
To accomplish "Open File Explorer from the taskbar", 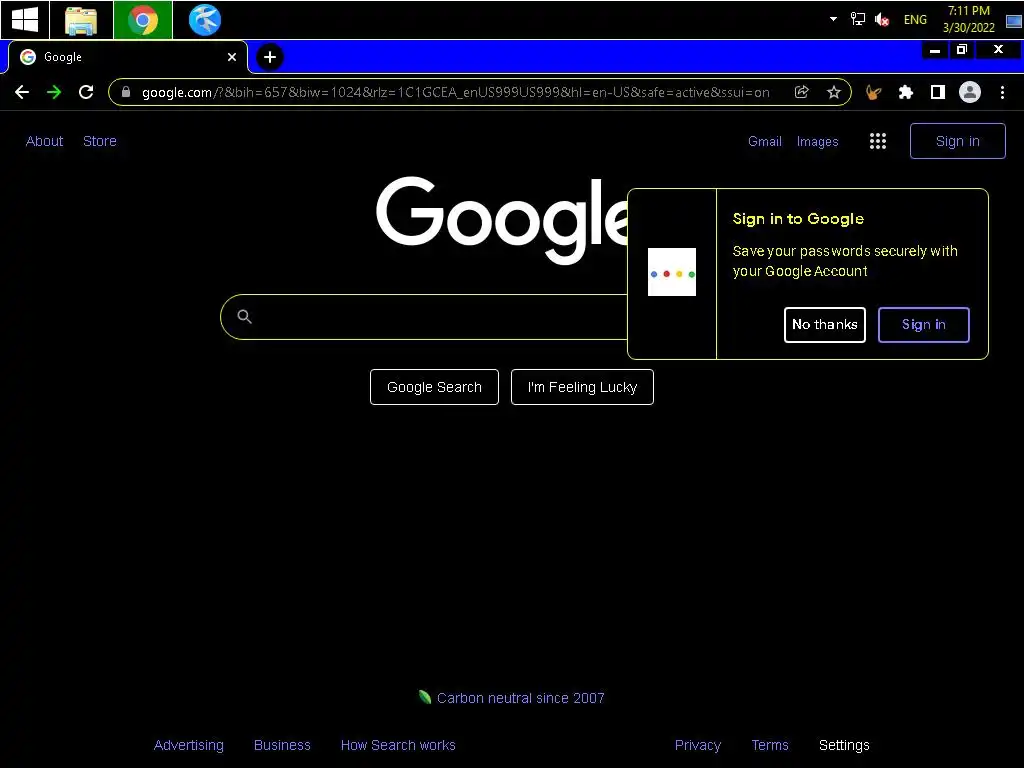I will [x=81, y=20].
